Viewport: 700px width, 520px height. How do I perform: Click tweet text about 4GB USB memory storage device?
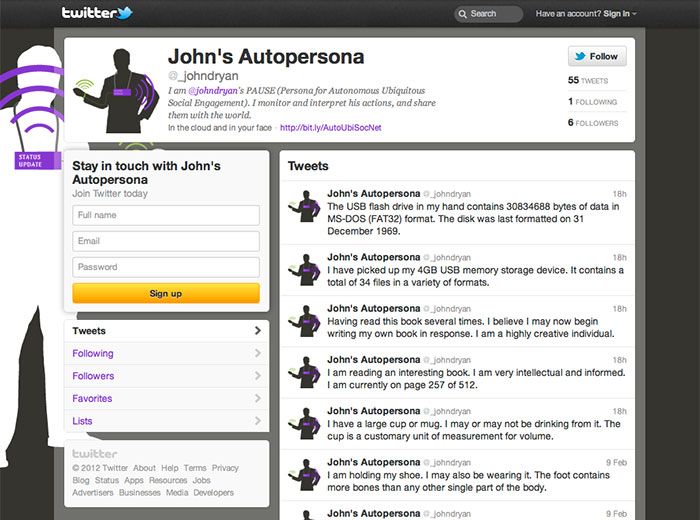tap(475, 276)
